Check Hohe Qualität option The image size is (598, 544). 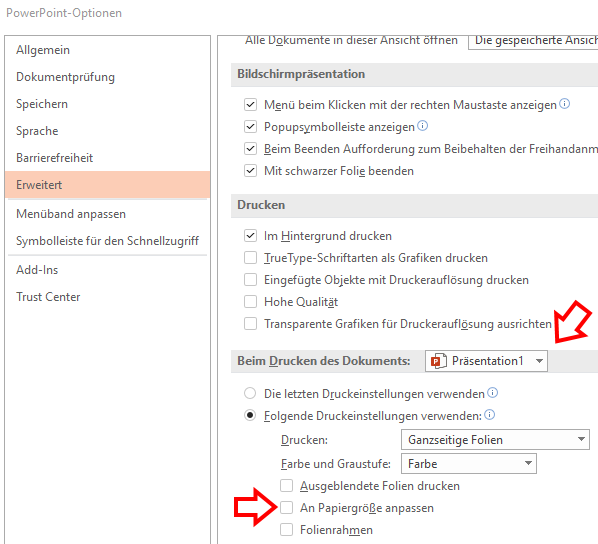point(250,302)
